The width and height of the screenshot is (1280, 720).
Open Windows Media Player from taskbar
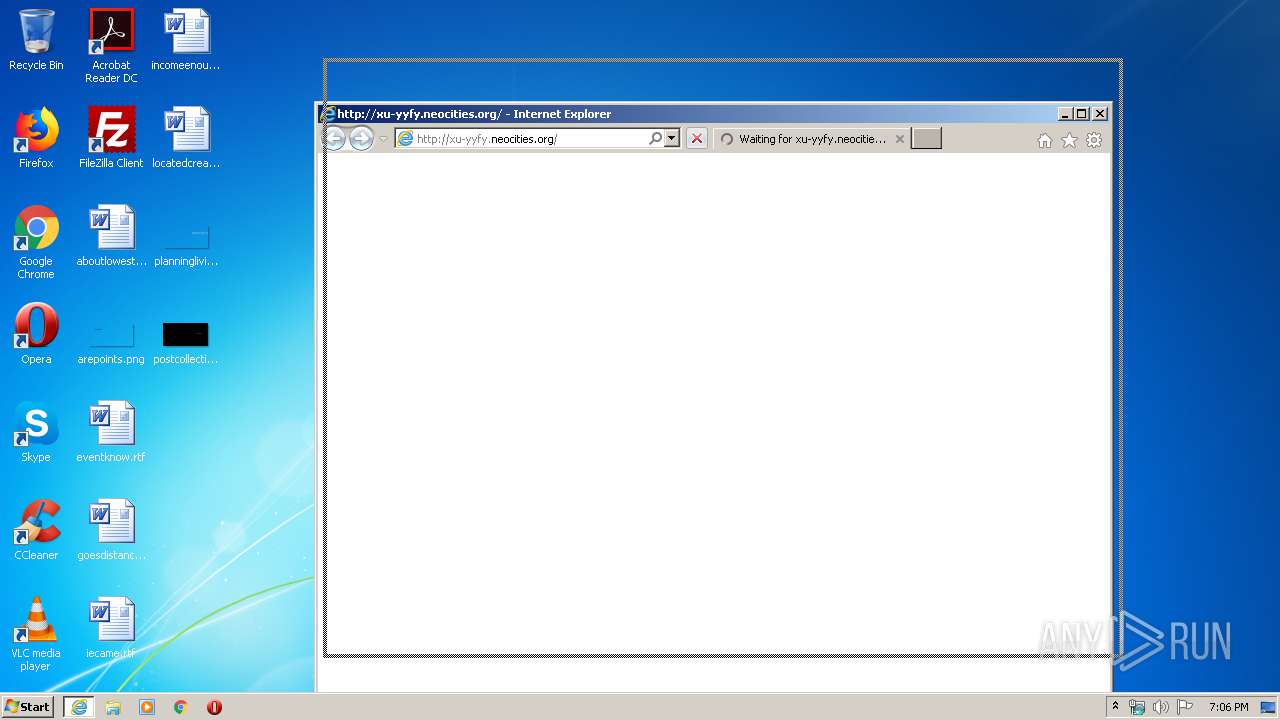147,707
